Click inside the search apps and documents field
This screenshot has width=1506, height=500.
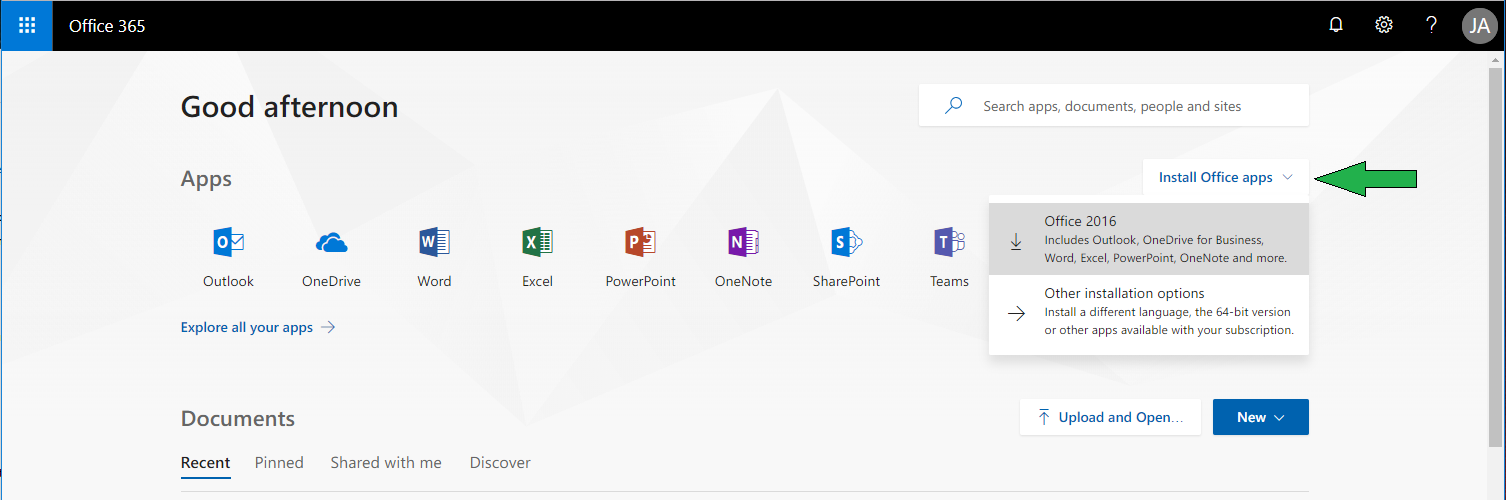[1113, 105]
